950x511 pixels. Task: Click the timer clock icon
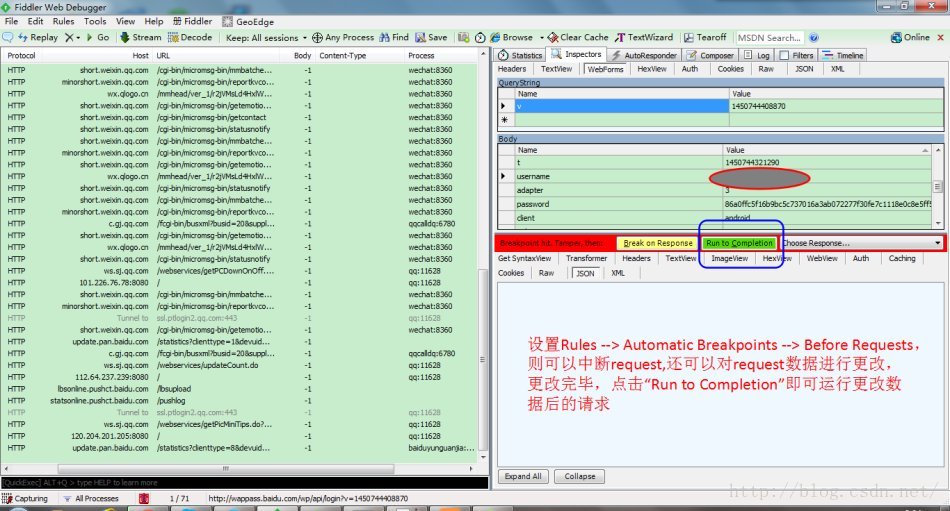pos(480,38)
